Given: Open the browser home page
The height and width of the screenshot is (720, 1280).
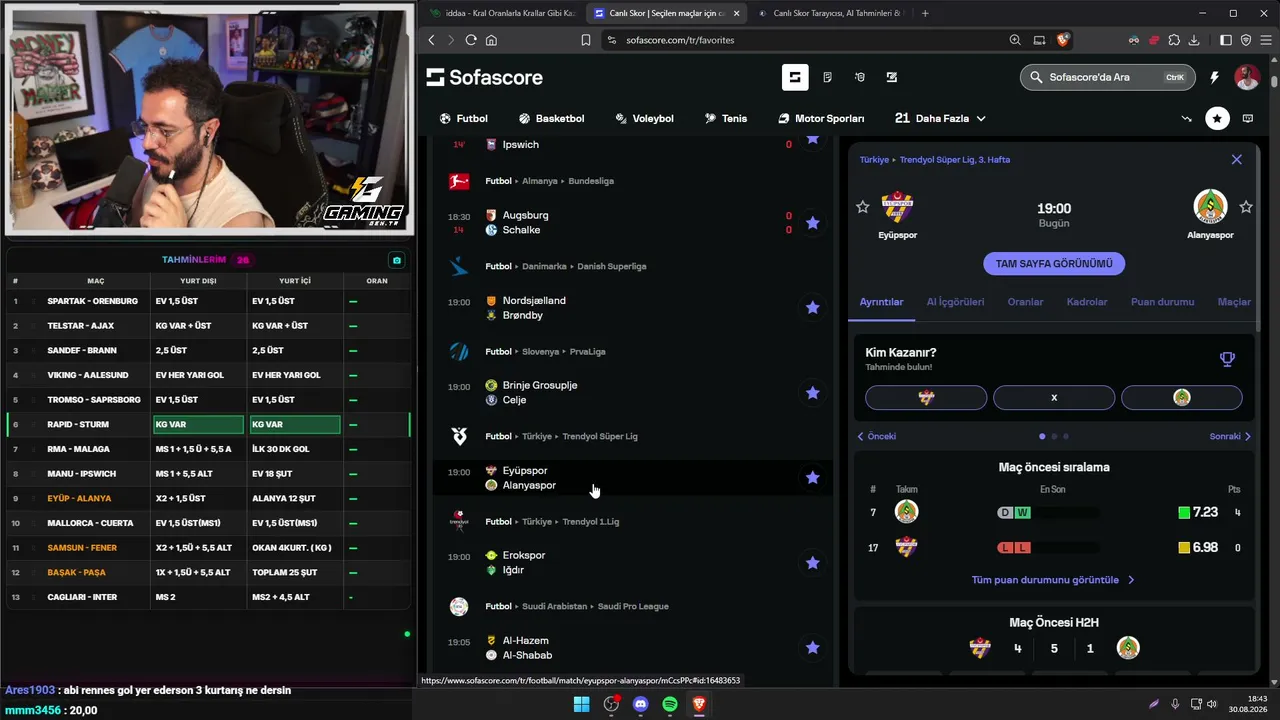Looking at the screenshot, I should tap(491, 40).
